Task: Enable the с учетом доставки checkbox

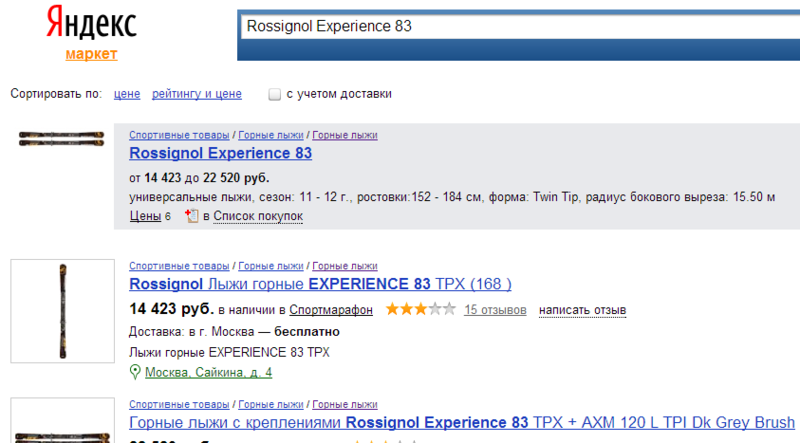Action: coord(274,94)
